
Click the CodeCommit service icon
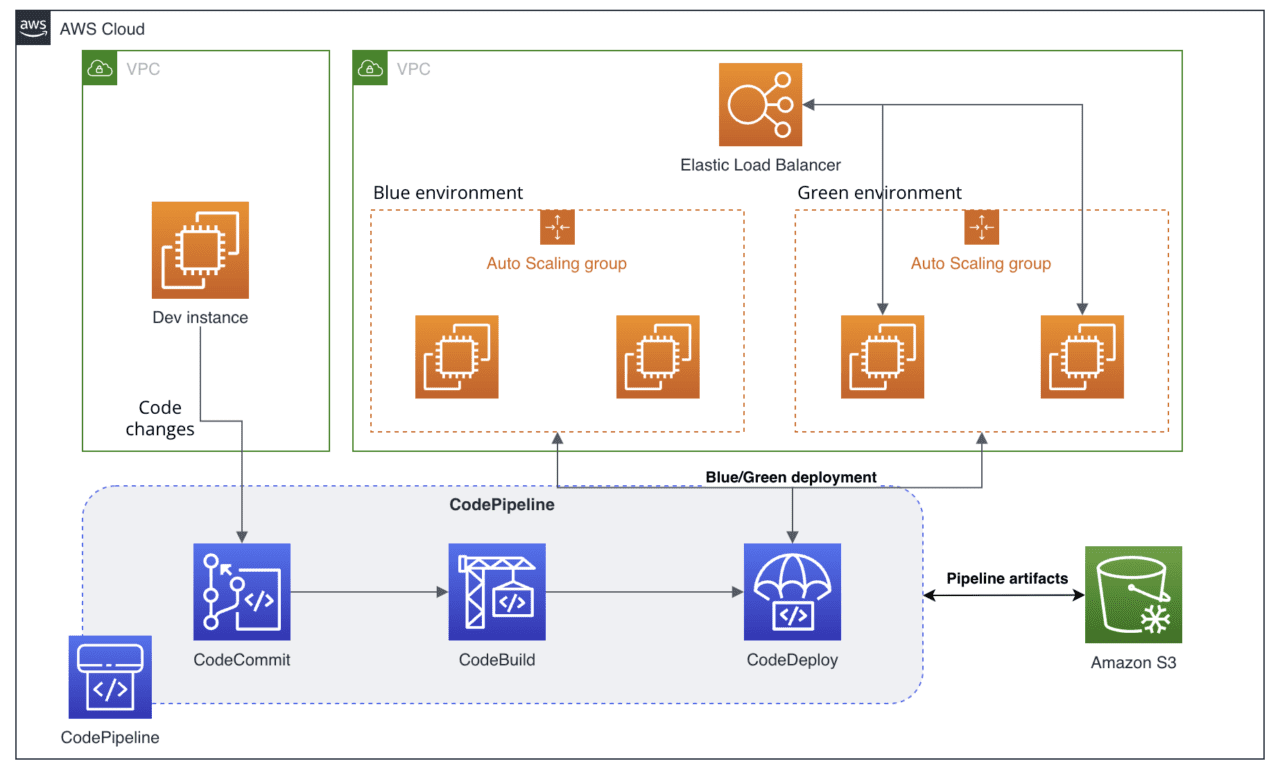click(242, 592)
